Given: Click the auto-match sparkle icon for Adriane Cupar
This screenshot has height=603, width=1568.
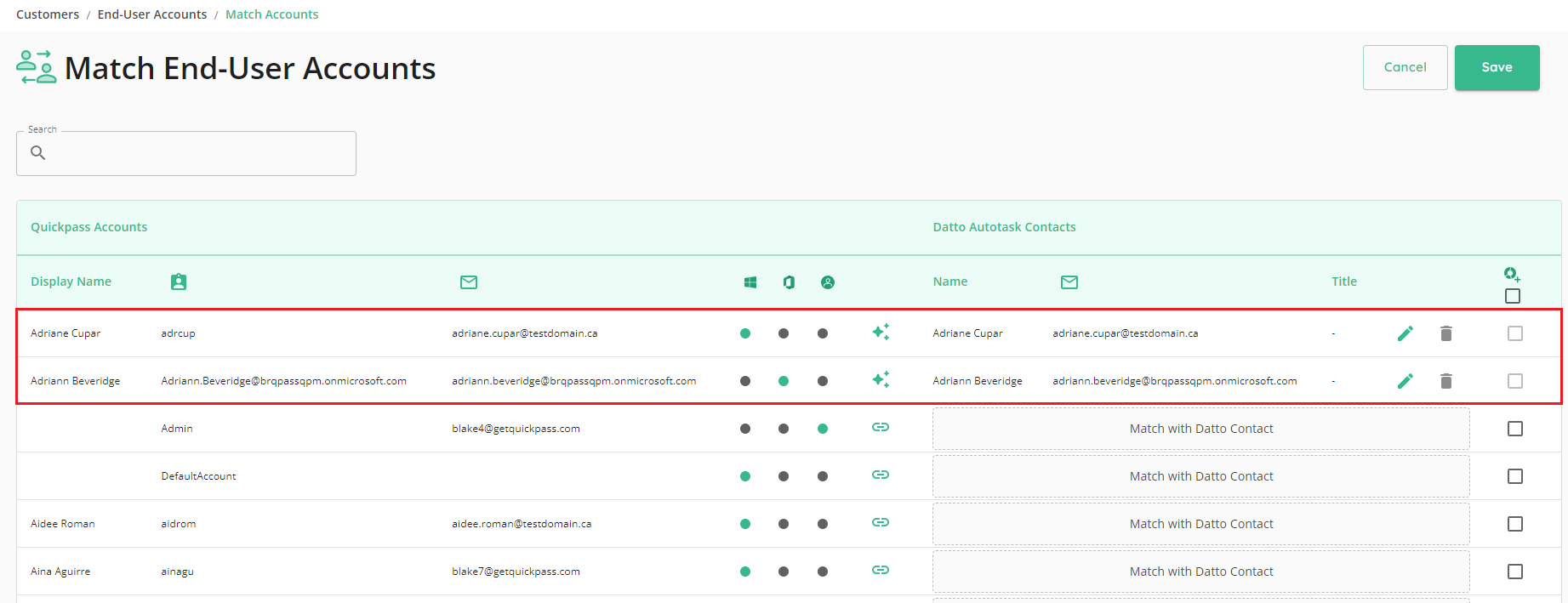Looking at the screenshot, I should tap(881, 333).
